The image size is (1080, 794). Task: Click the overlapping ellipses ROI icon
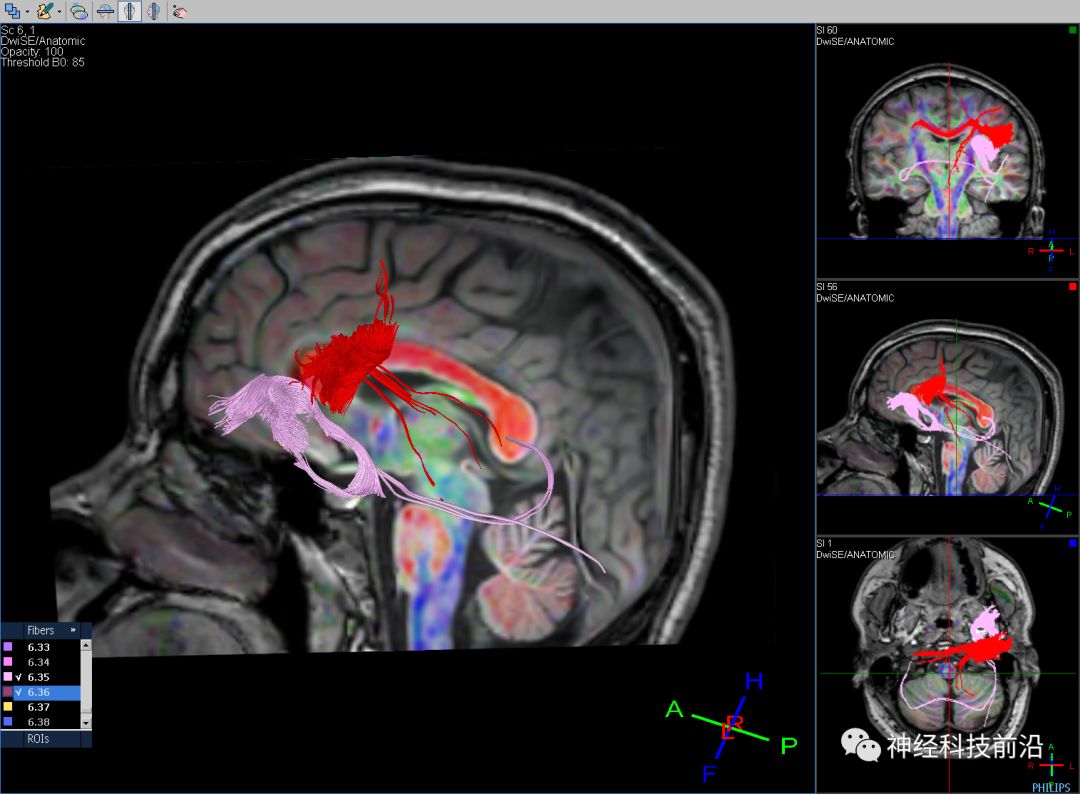coord(79,11)
